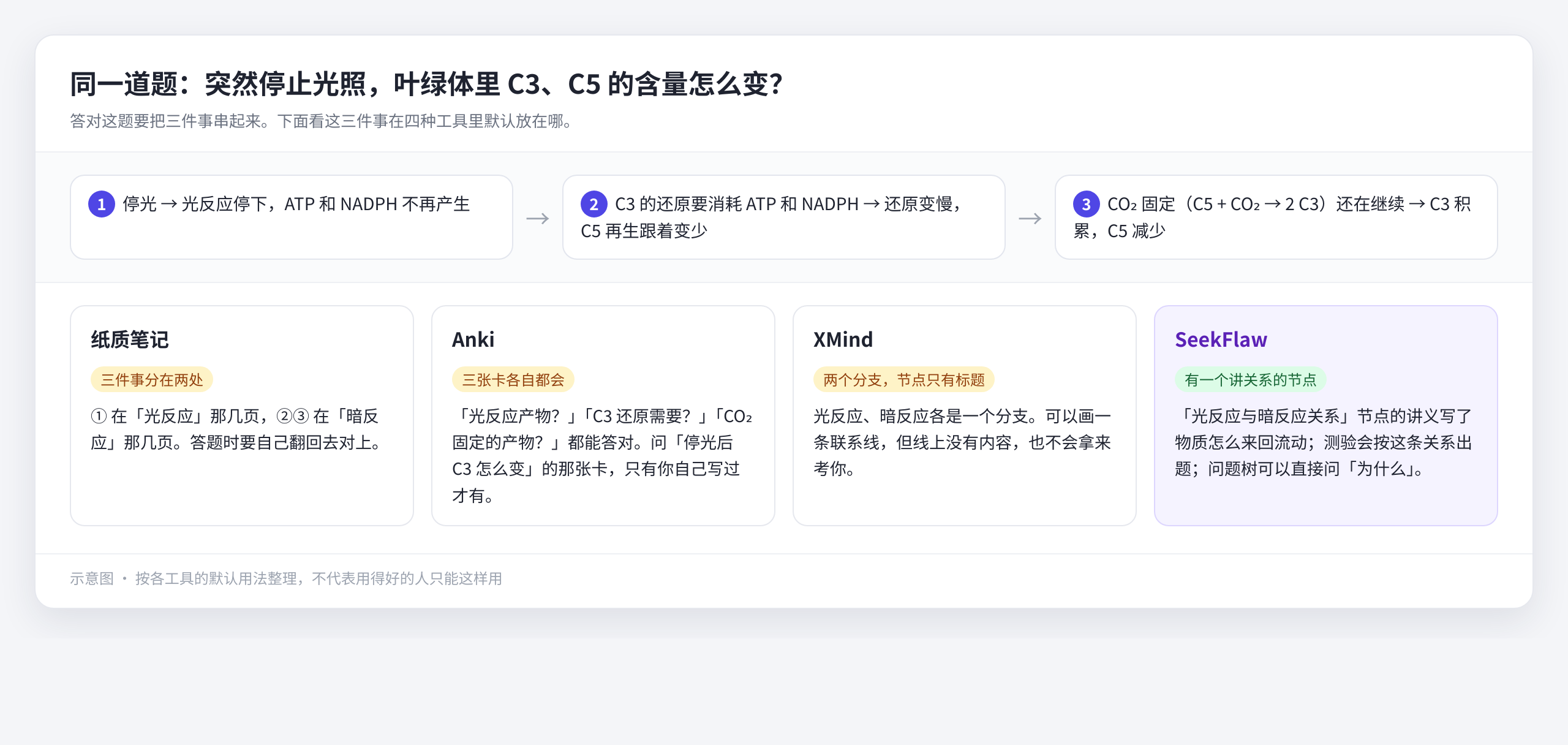
Task: Click the tag 三张卡各自都会
Action: 513,380
